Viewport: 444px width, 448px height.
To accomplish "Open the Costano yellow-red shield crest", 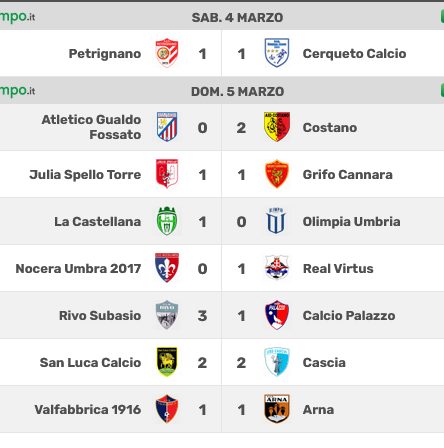I will pyautogui.click(x=277, y=127).
